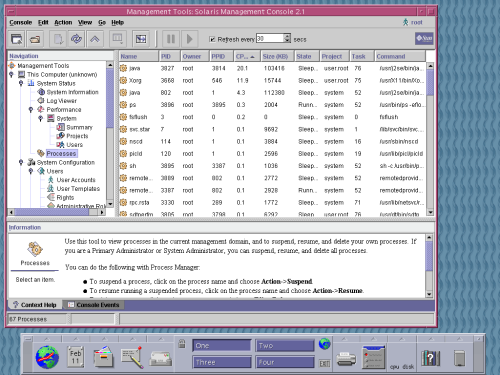Select the rpc.rsta process row
Image resolution: width=500 pixels, height=375 pixels.
272,202
